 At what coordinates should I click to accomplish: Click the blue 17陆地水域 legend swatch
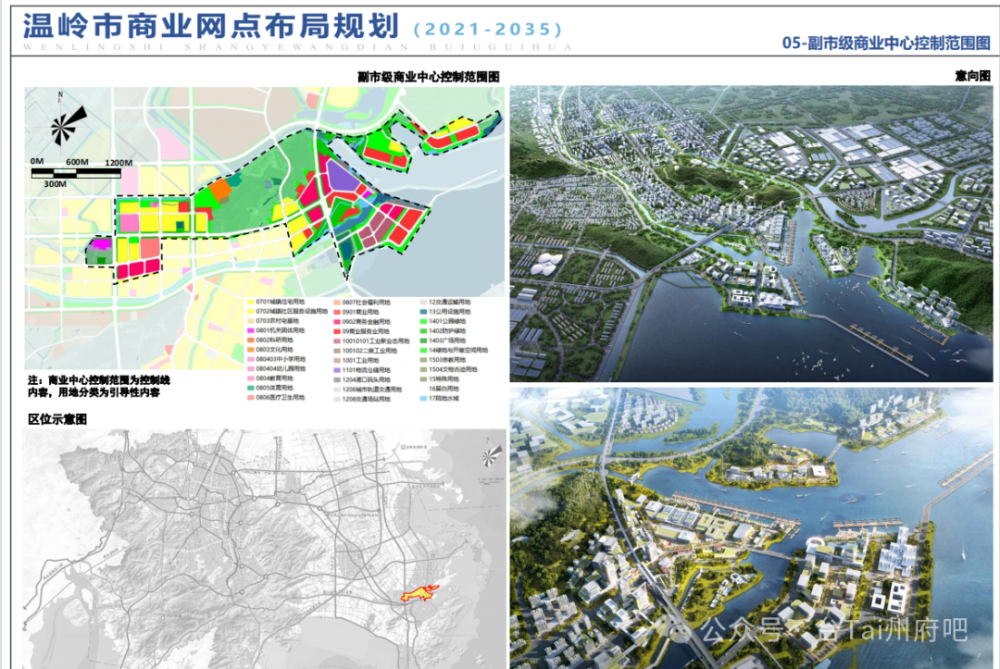pyautogui.click(x=422, y=399)
